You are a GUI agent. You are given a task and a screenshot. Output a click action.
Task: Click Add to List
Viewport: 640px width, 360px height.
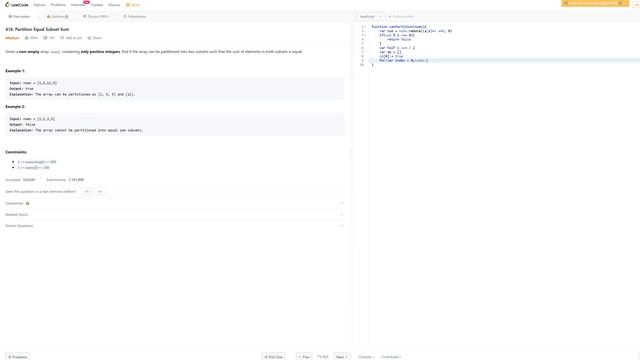pyautogui.click(x=71, y=38)
